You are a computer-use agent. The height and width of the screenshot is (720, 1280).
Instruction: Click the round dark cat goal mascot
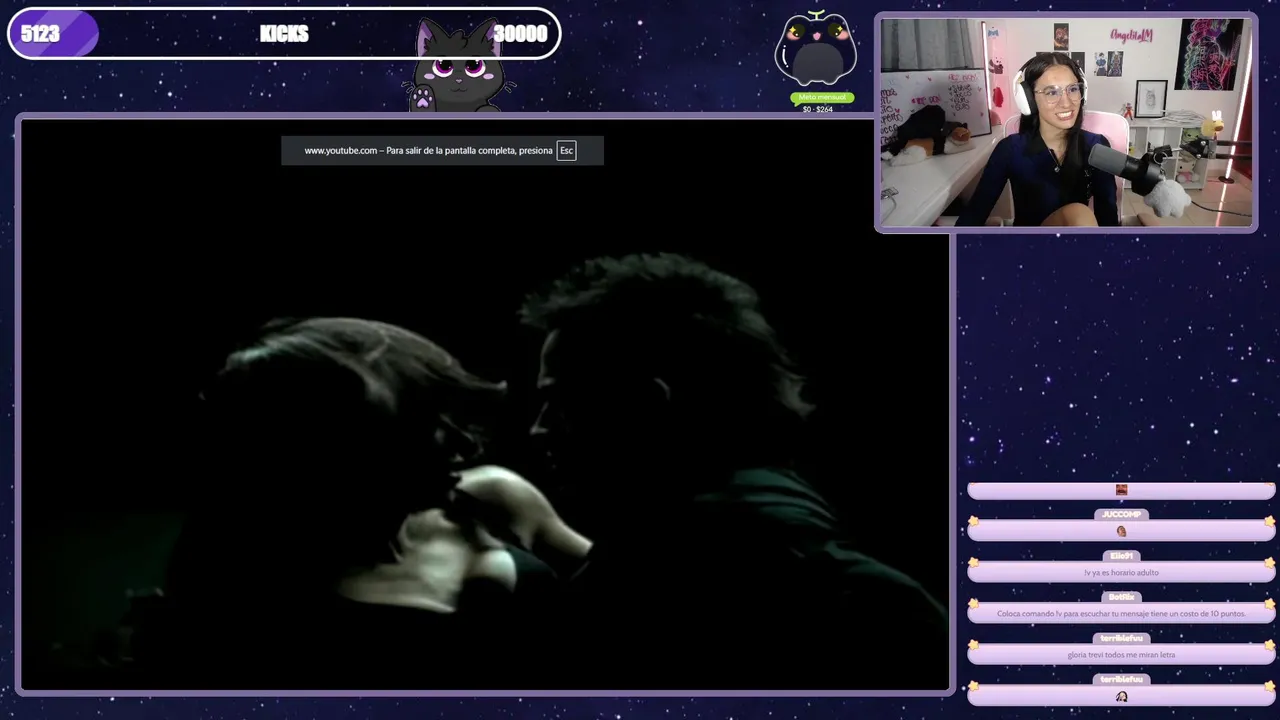(815, 50)
